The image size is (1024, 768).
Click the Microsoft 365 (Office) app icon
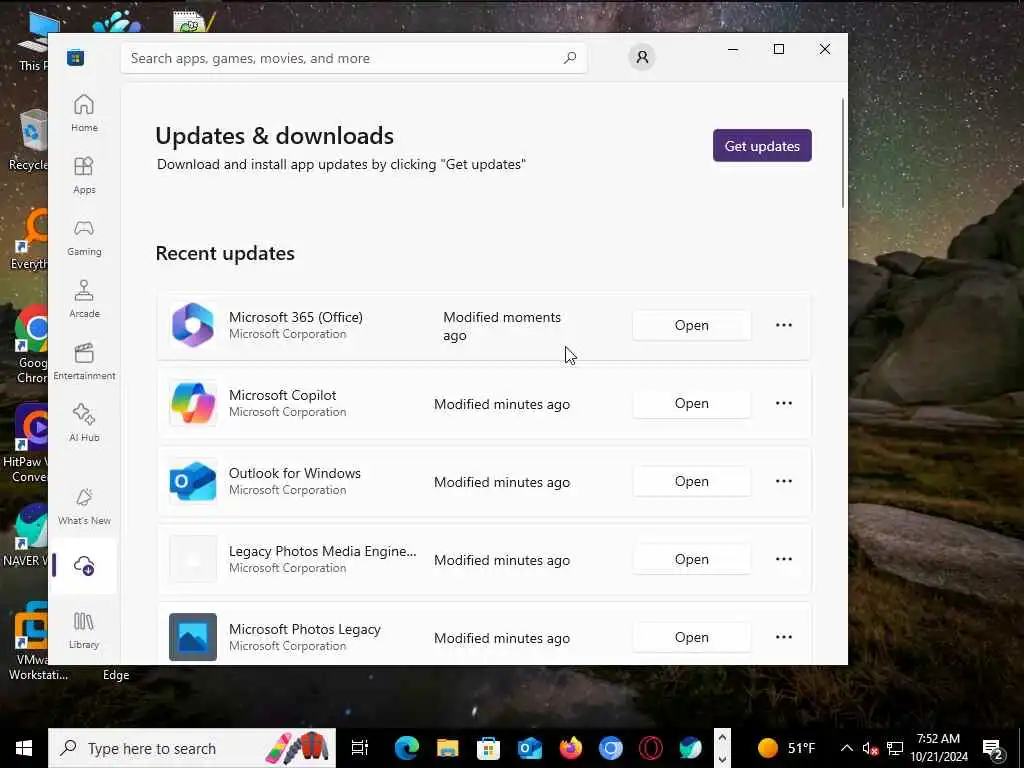point(193,325)
